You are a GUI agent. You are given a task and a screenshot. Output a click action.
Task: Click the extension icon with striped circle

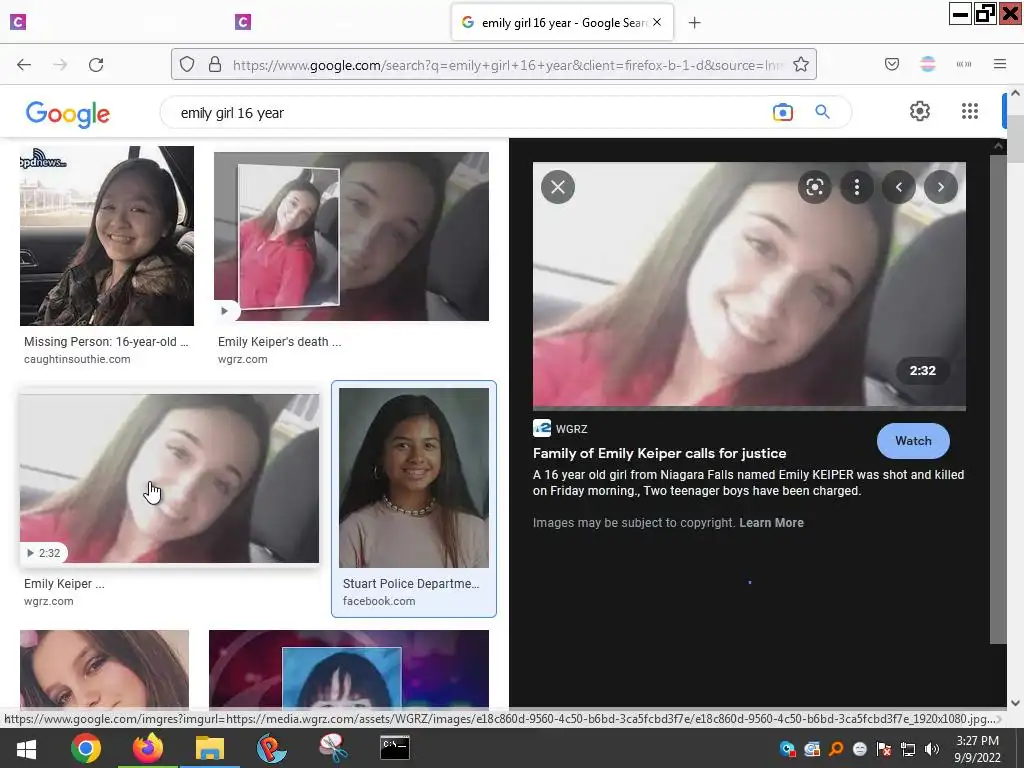click(927, 64)
